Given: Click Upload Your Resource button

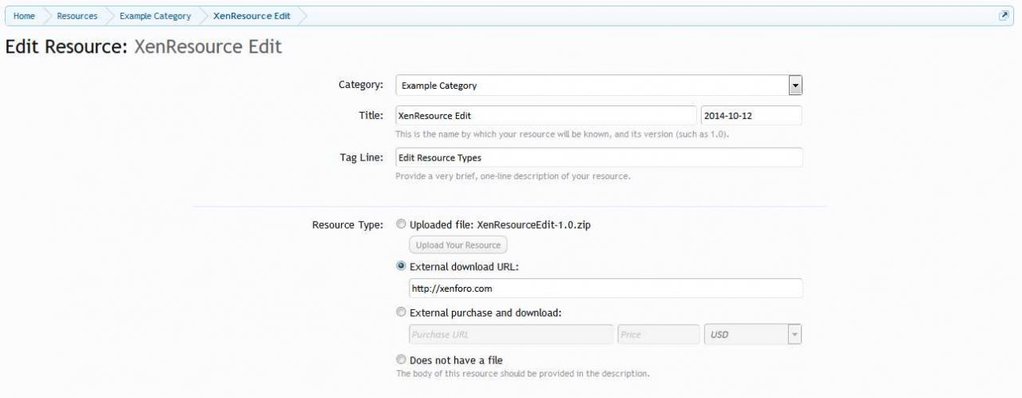Looking at the screenshot, I should (458, 245).
